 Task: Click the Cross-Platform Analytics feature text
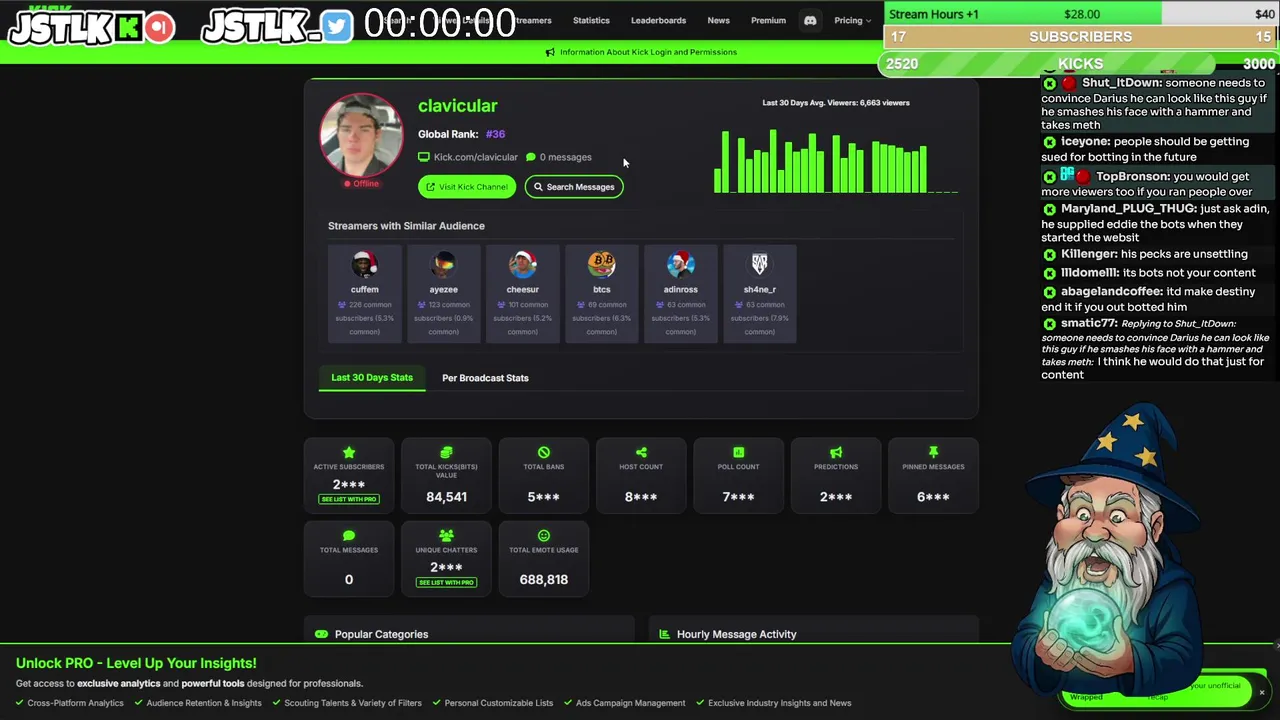(x=75, y=703)
